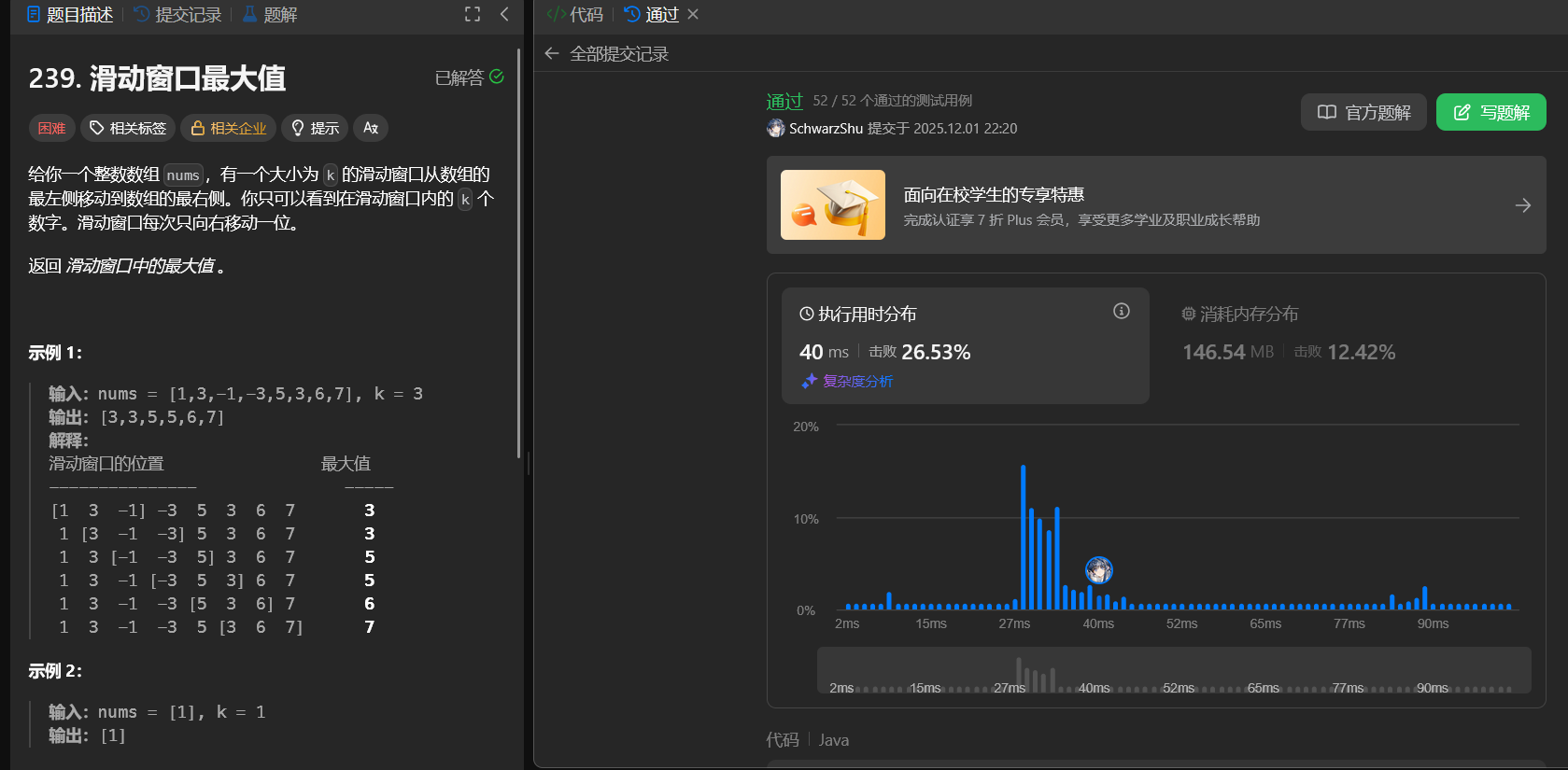Open 复杂度分析 complexity analysis
The height and width of the screenshot is (770, 1568).
coord(848,381)
